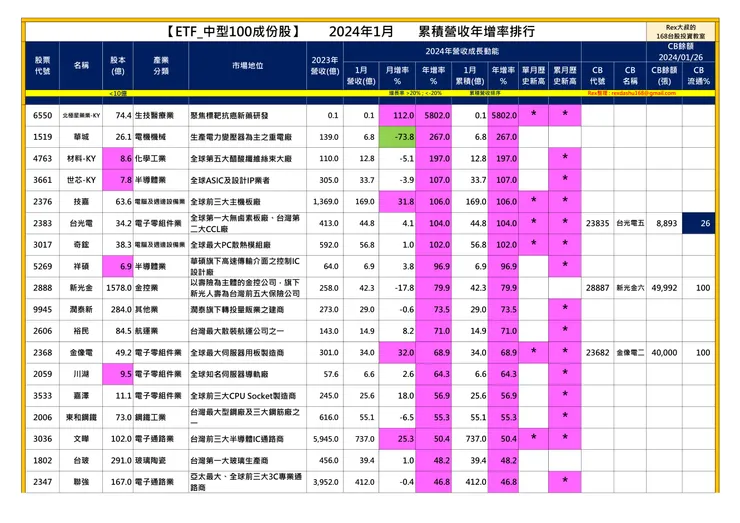Select market position 全球ASIC及設計IP業者
This screenshot has width=740, height=523.
tap(230, 180)
